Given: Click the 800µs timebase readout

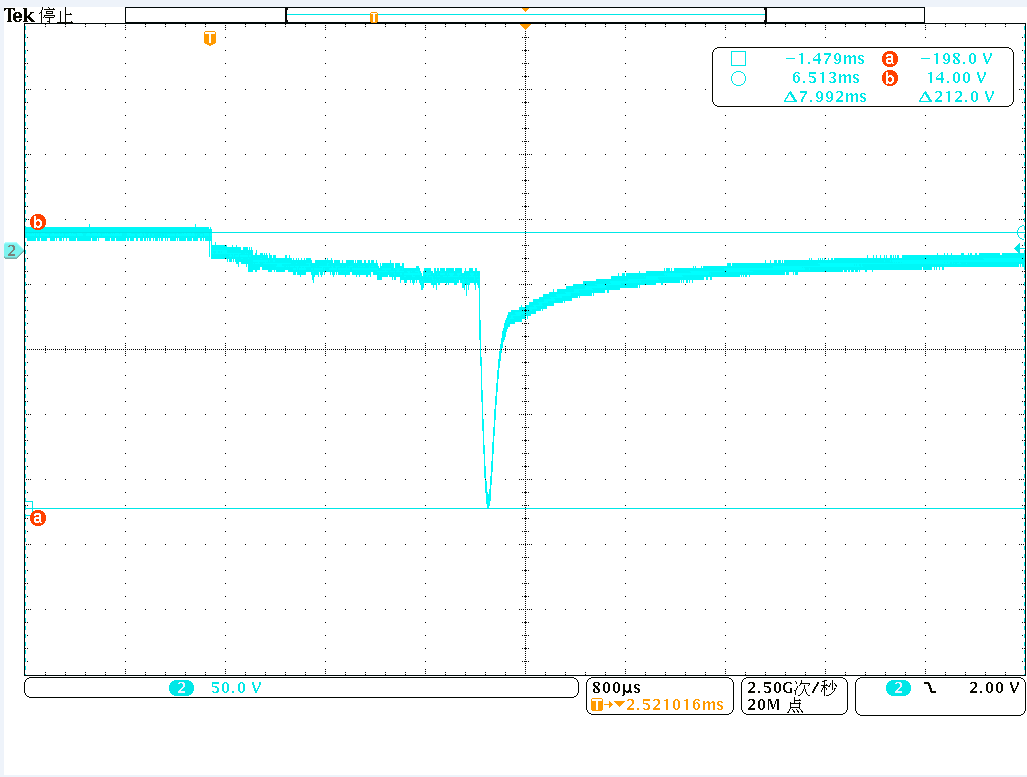Looking at the screenshot, I should click(x=616, y=688).
